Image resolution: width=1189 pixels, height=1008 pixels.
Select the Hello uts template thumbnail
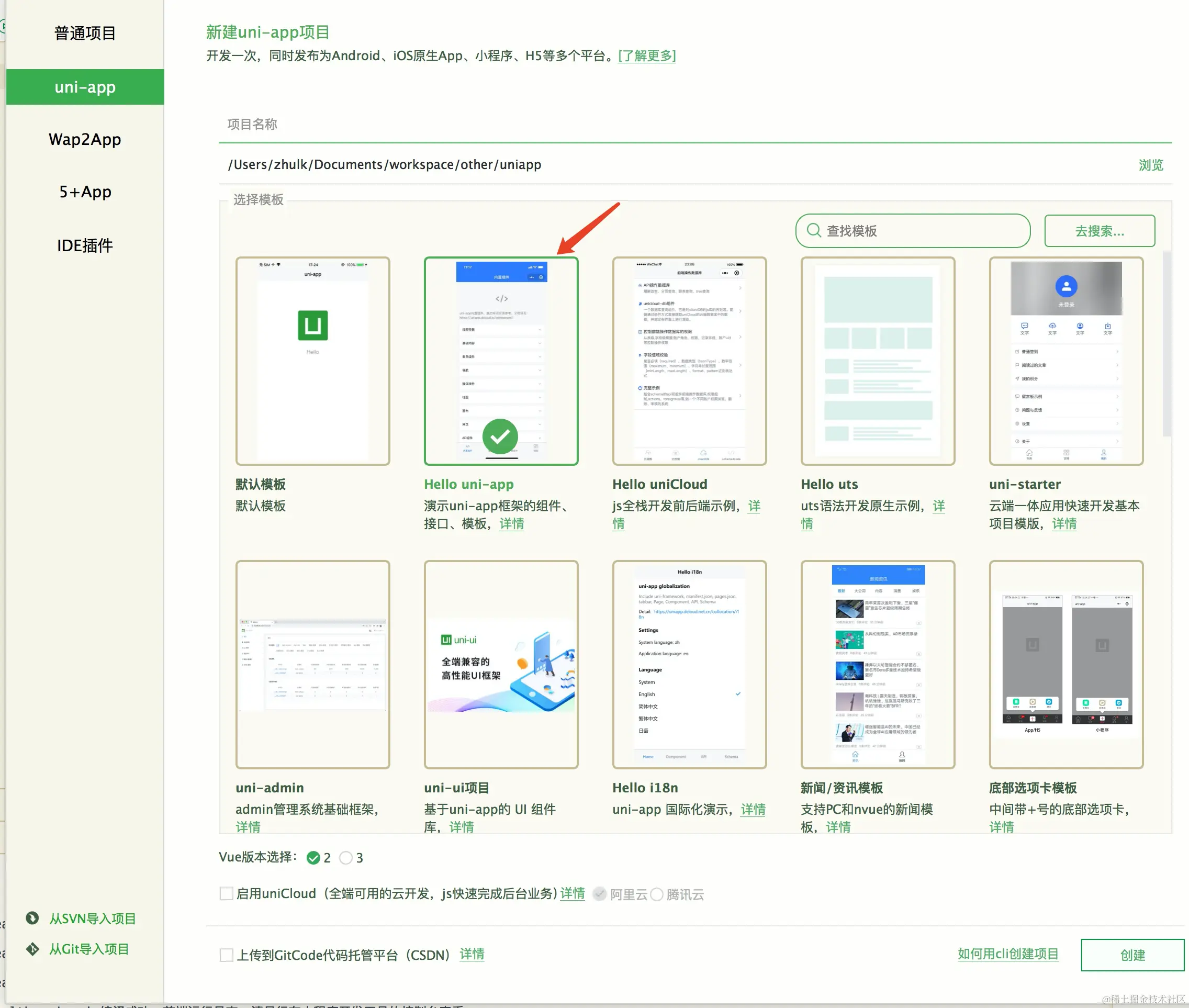(x=878, y=361)
